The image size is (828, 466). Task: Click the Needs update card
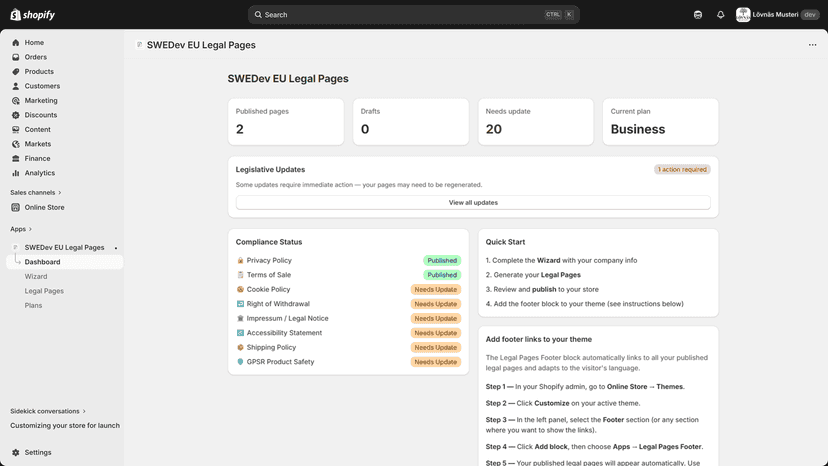tap(535, 122)
